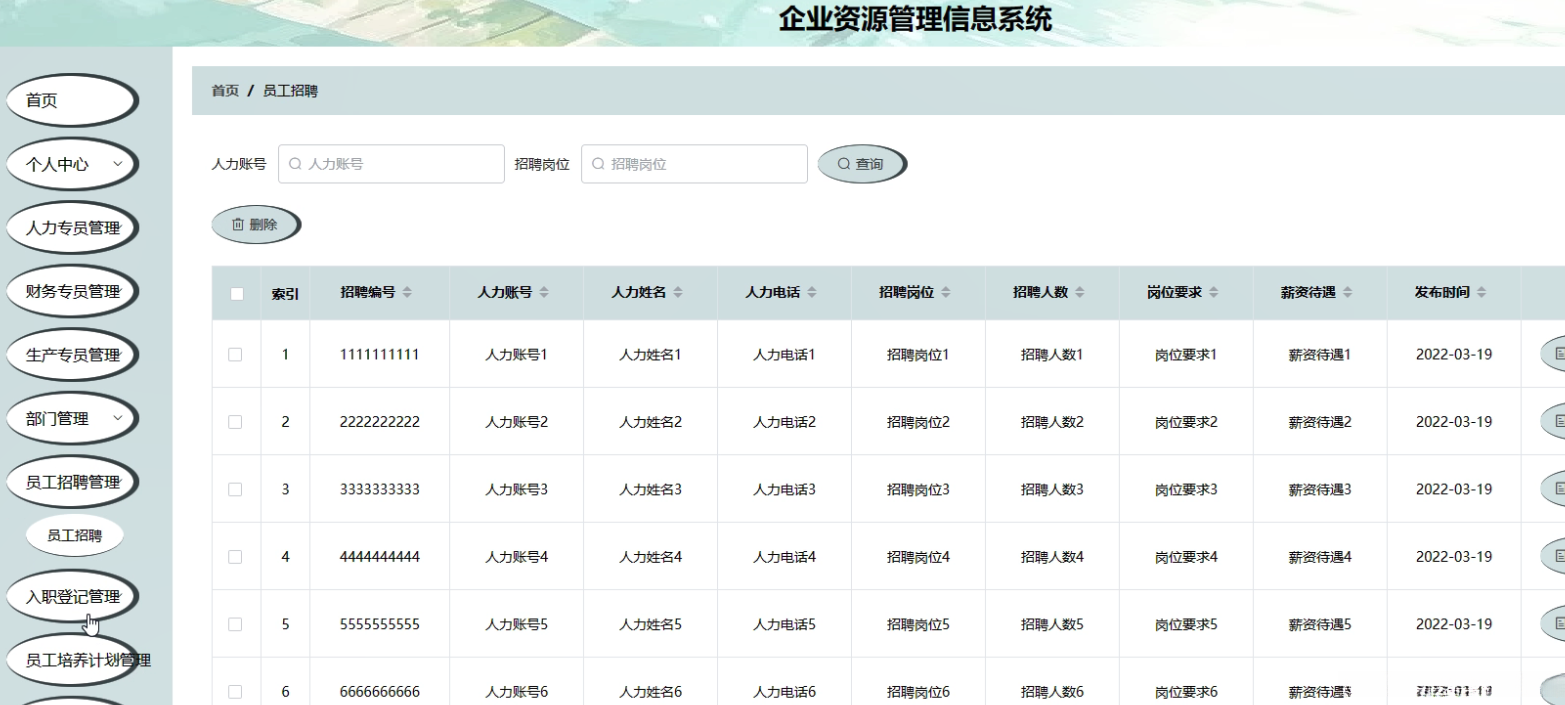
Task: Click cell 人力姓名2
Action: (x=650, y=422)
